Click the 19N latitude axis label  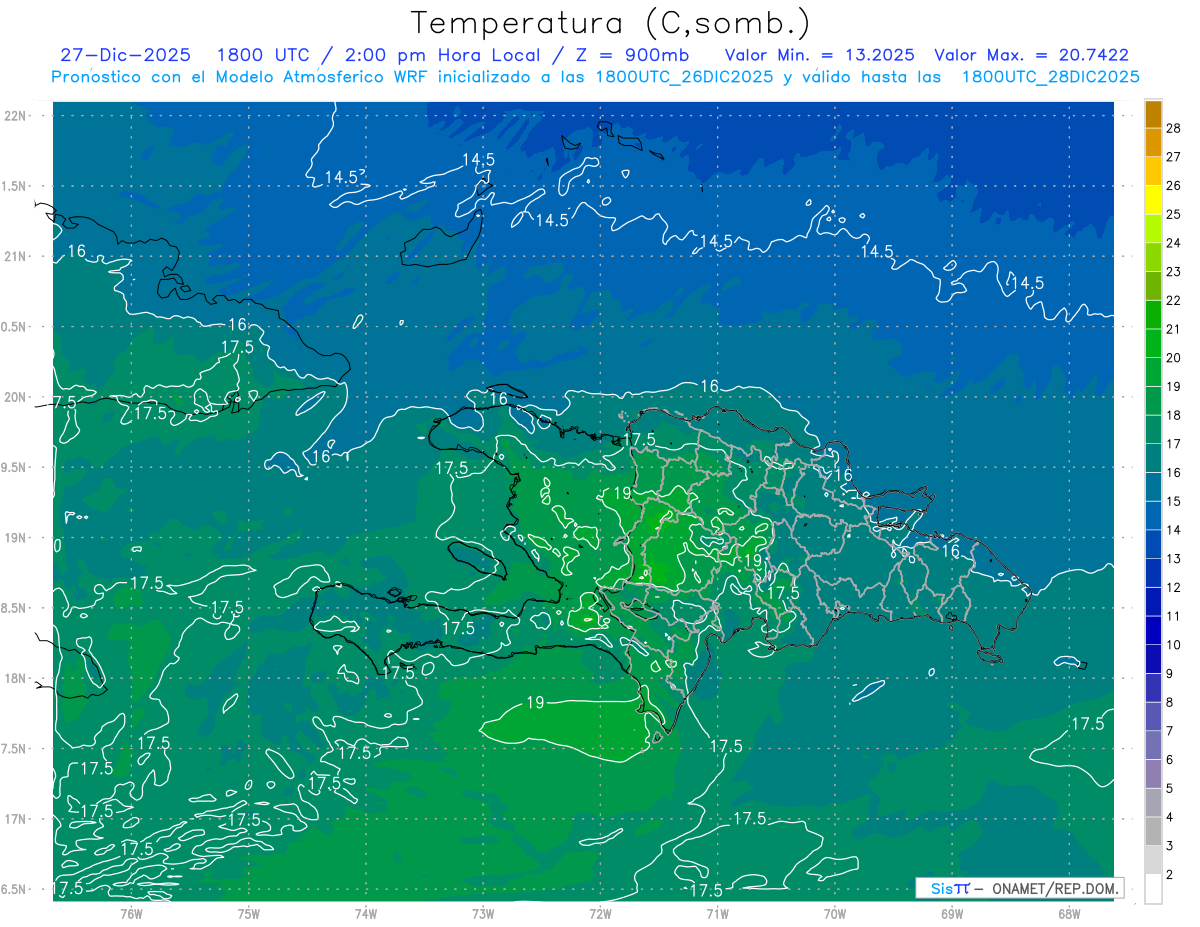[16, 537]
